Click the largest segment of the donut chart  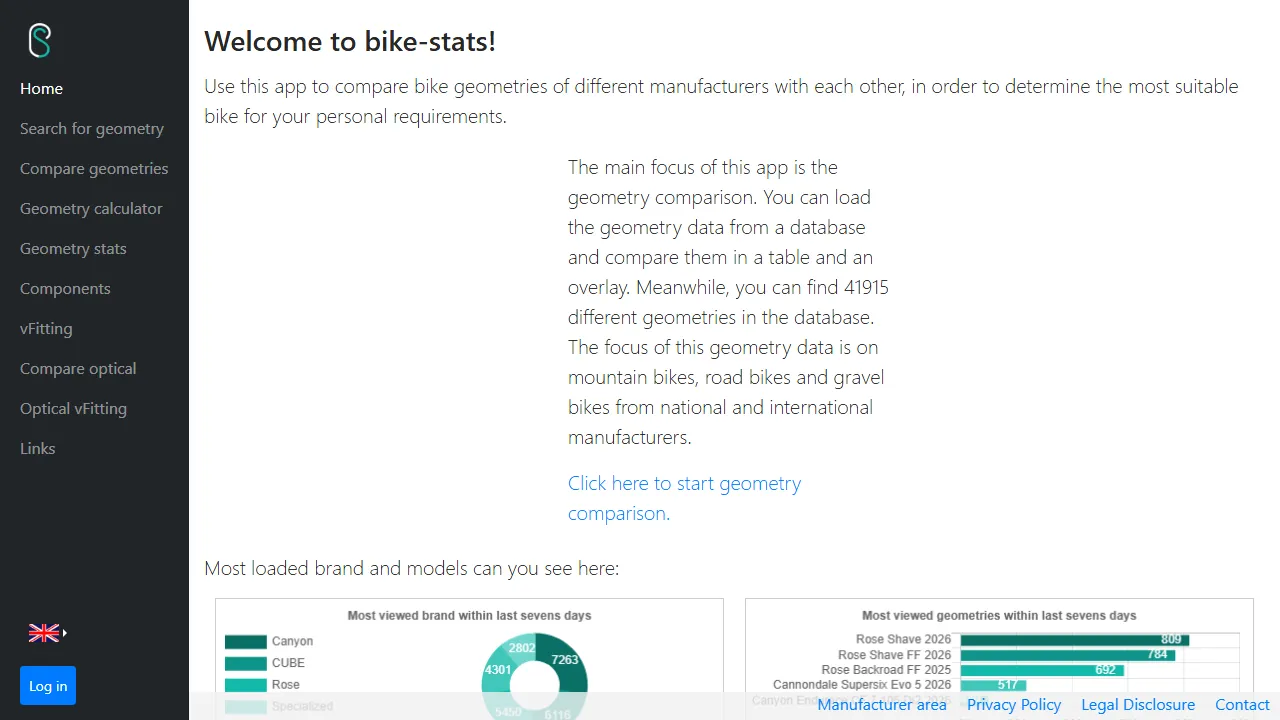[565, 660]
